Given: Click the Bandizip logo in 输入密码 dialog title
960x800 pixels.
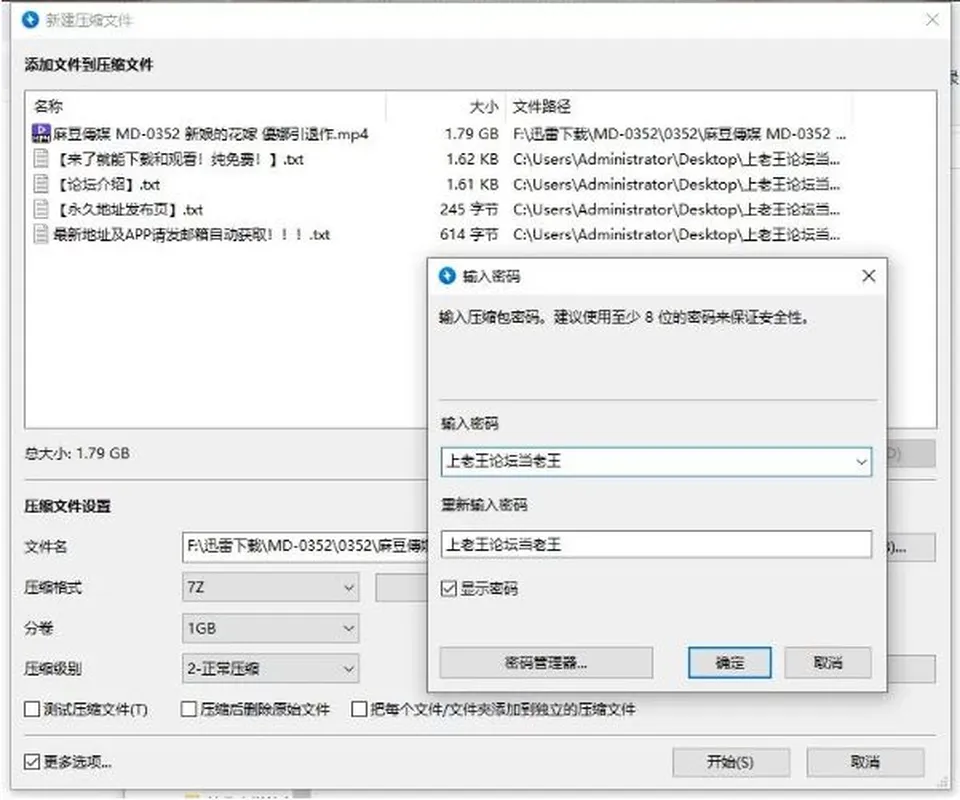Looking at the screenshot, I should tap(448, 276).
